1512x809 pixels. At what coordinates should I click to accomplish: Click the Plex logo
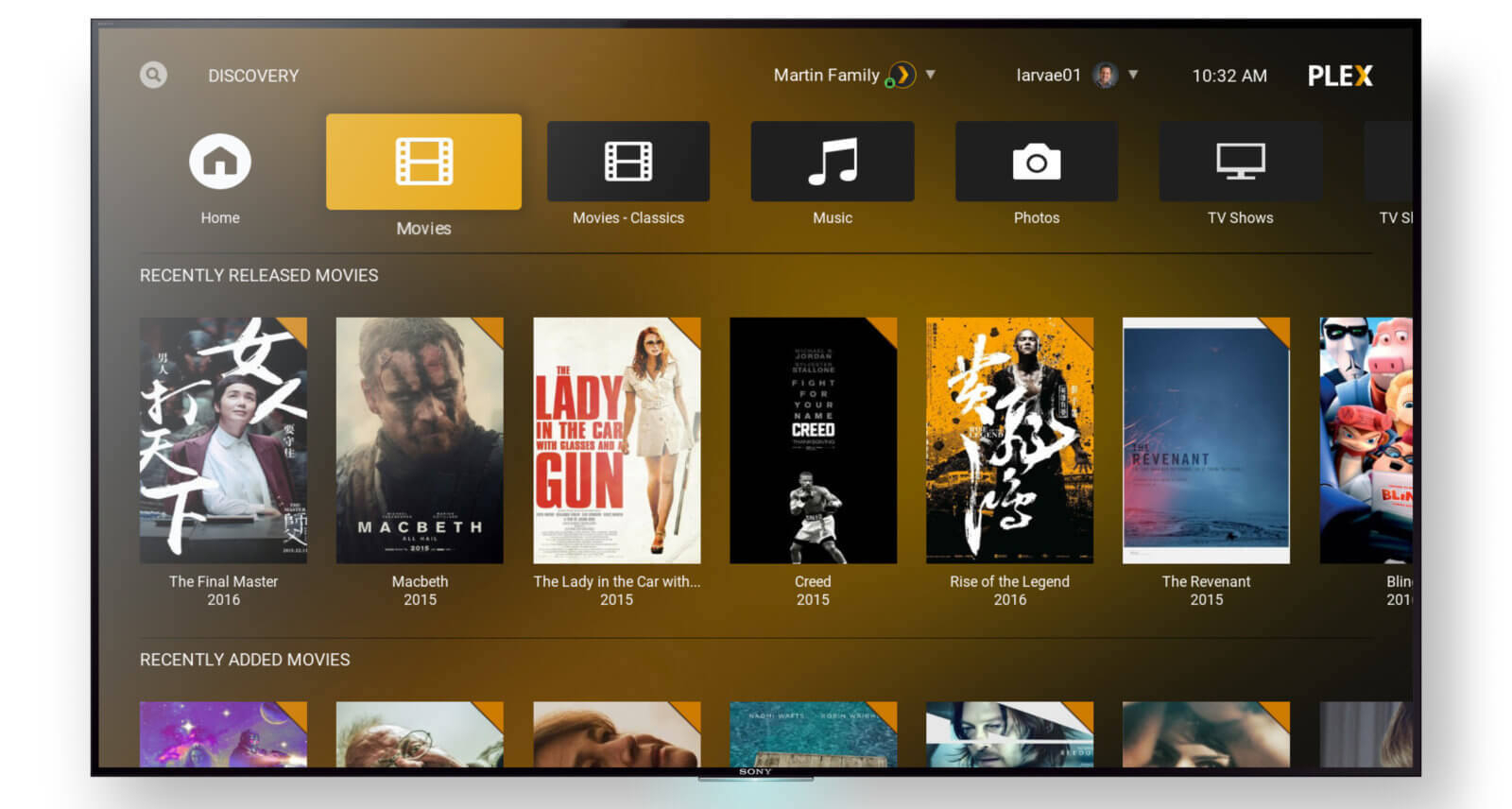pos(1339,76)
